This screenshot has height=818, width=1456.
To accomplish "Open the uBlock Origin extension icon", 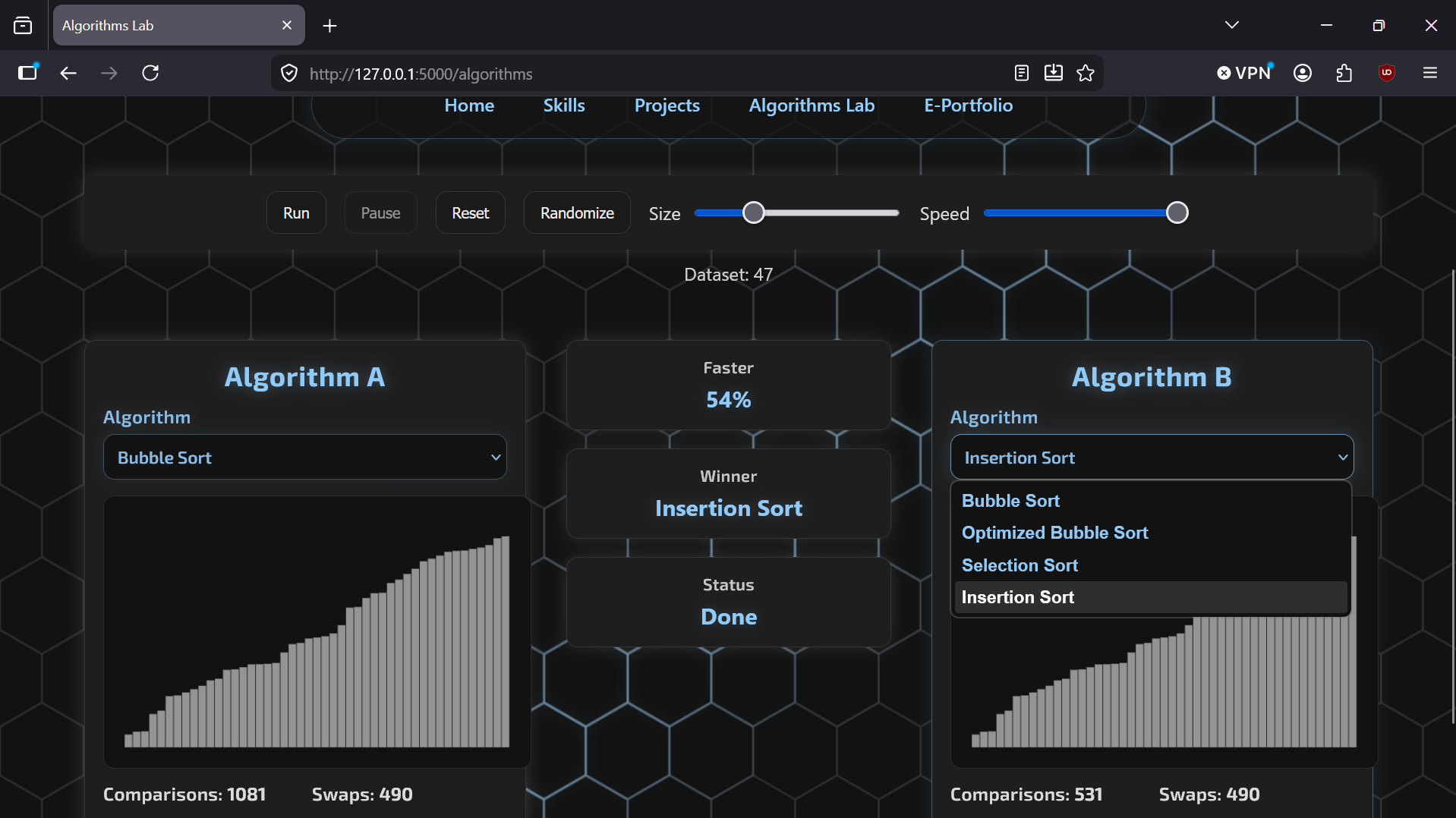I will (1387, 73).
